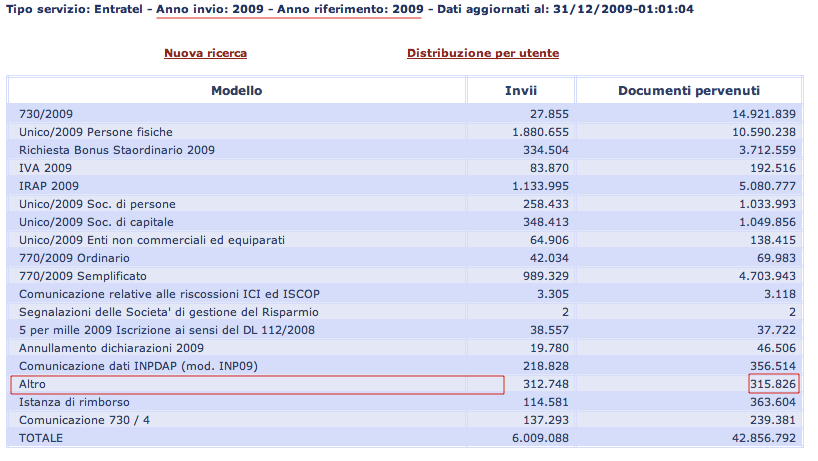Select documents value 138.415
Viewport: 818px width, 461px height.
[773, 240]
